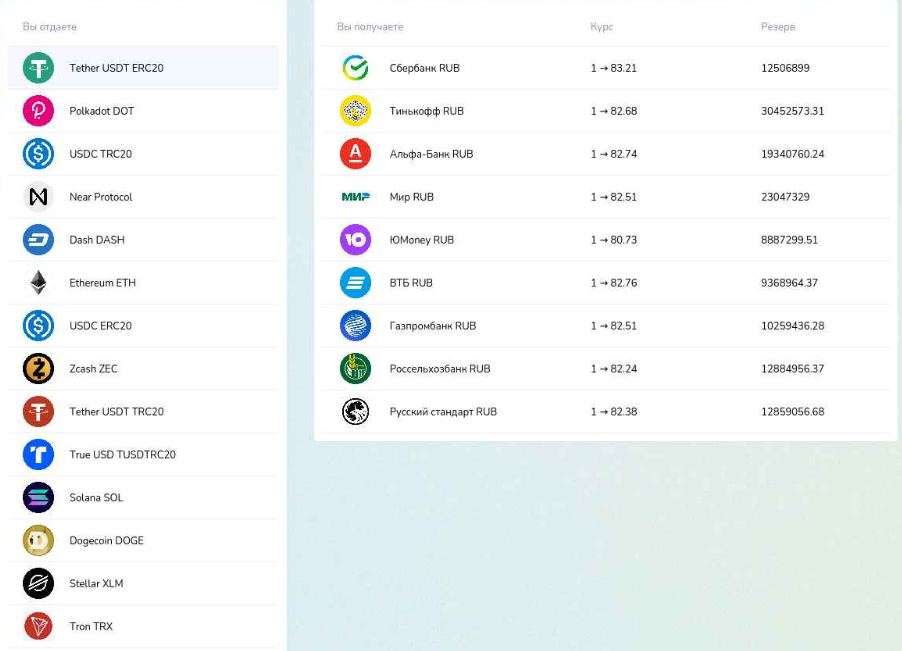
Task: Click the ВТБ blue logo
Action: [x=356, y=283]
